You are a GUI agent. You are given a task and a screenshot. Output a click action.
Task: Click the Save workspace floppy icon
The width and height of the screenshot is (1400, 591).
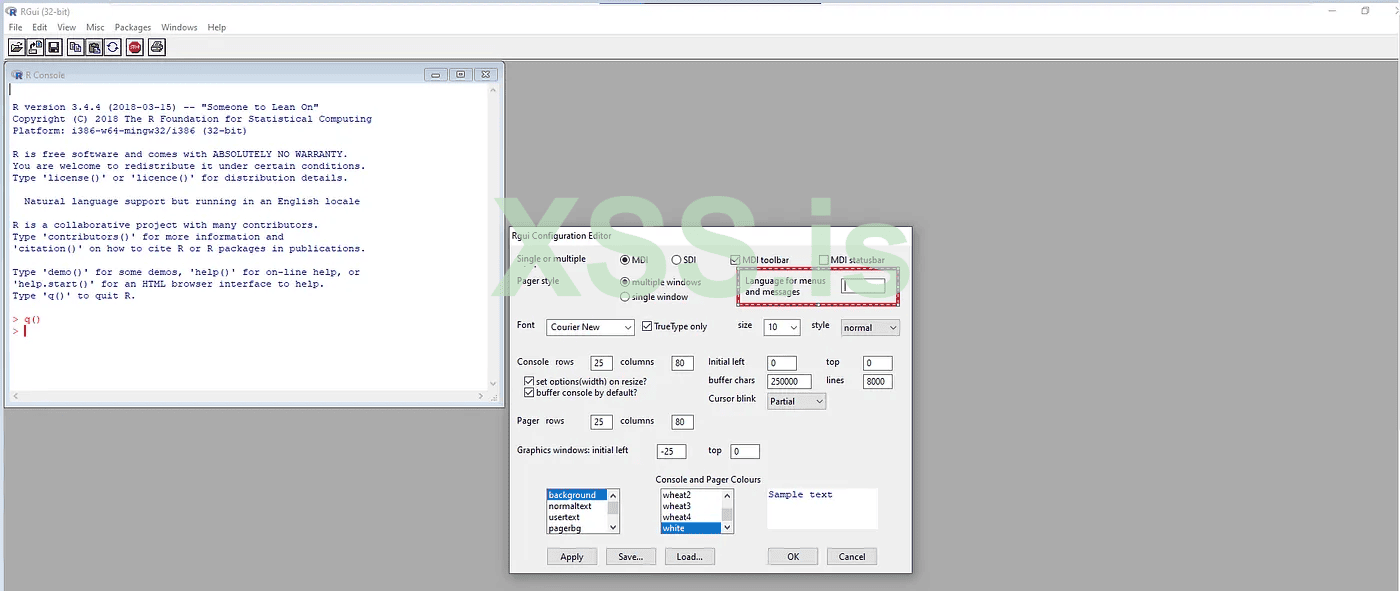(x=54, y=47)
